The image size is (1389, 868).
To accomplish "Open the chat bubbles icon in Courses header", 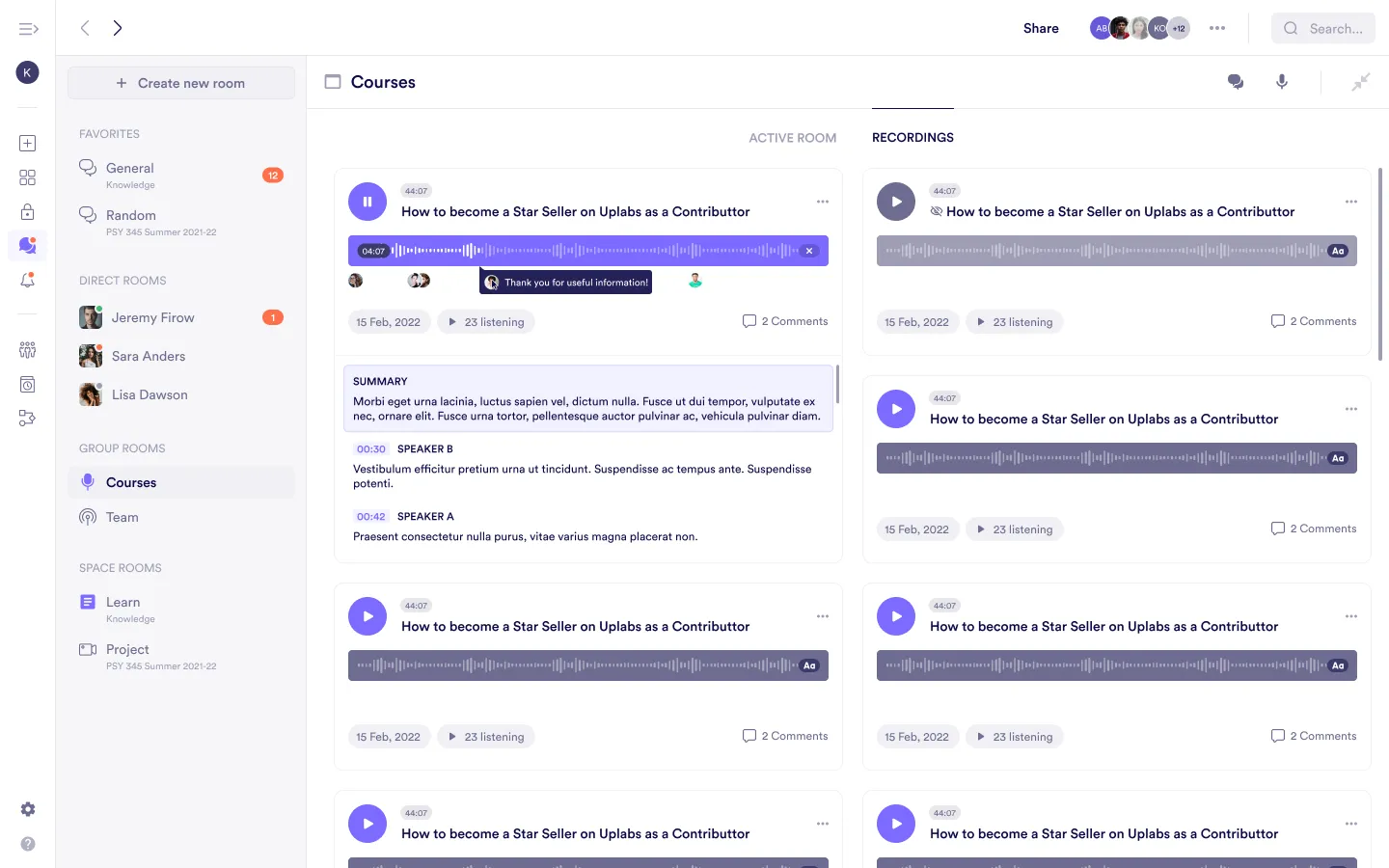I will [x=1235, y=82].
